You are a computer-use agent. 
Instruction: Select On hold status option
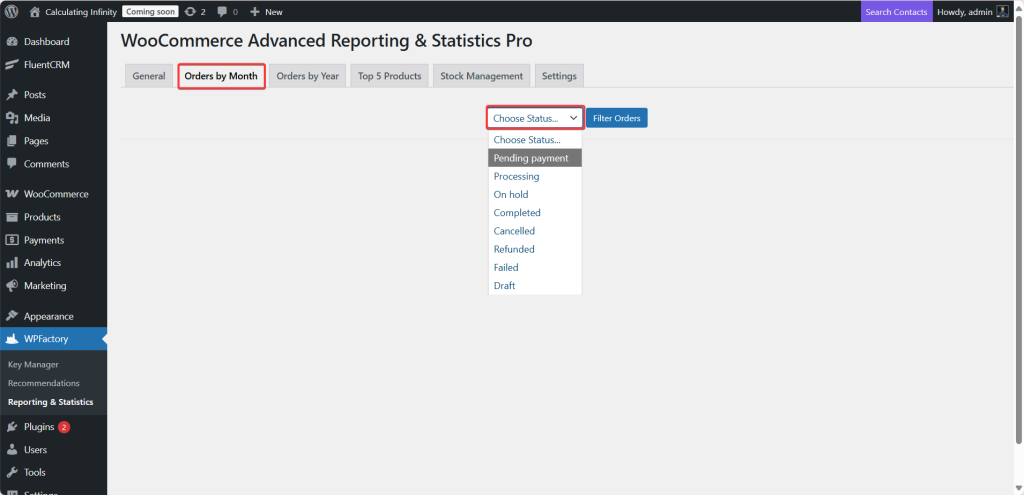click(x=535, y=195)
